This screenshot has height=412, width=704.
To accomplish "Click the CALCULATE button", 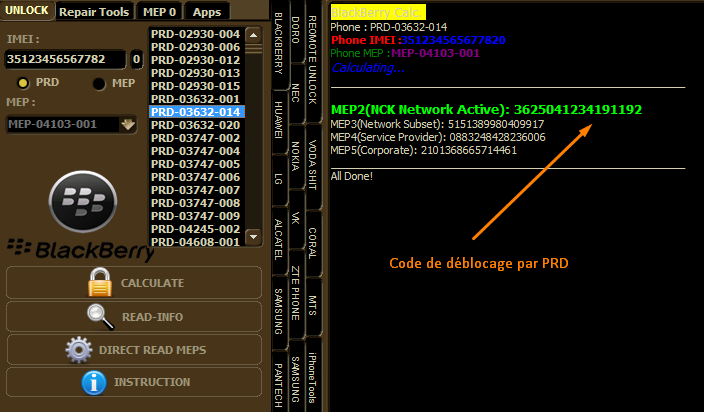I will pyautogui.click(x=134, y=283).
